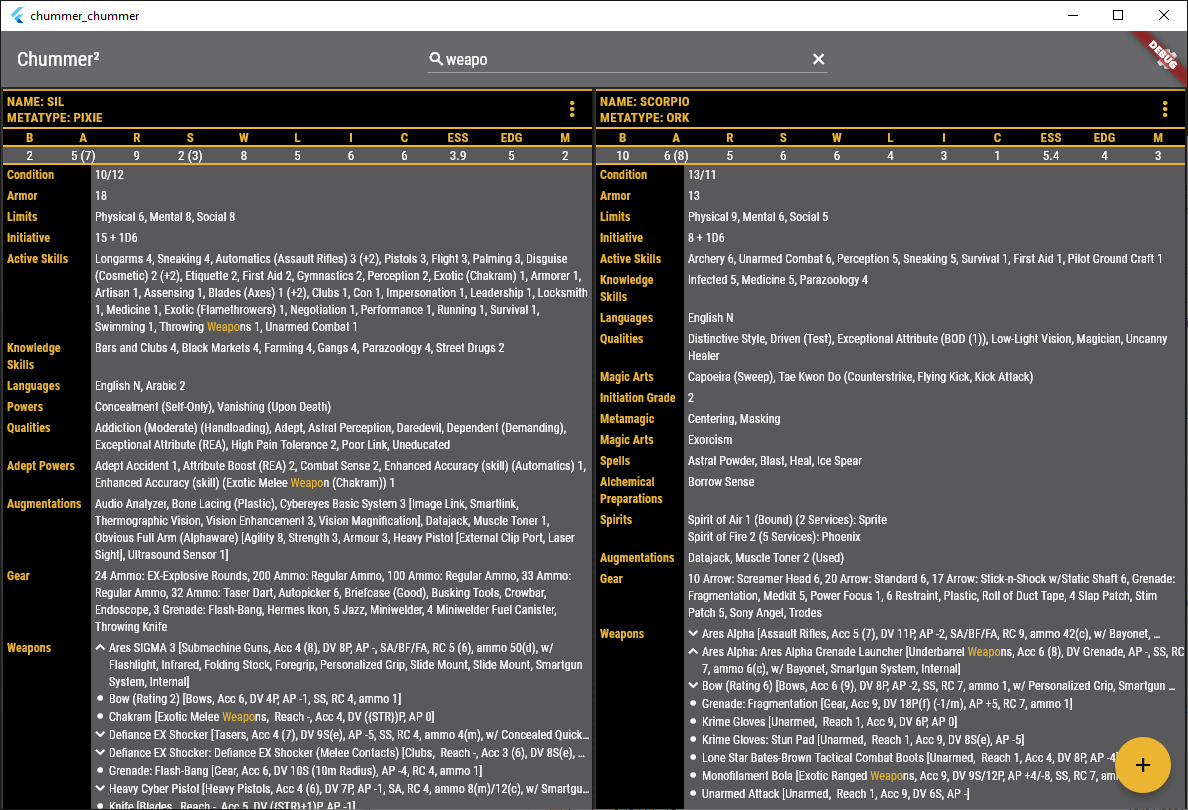Image resolution: width=1188 pixels, height=810 pixels.
Task: Click SCORPIO's Condition value 13/11
Action: (x=702, y=175)
